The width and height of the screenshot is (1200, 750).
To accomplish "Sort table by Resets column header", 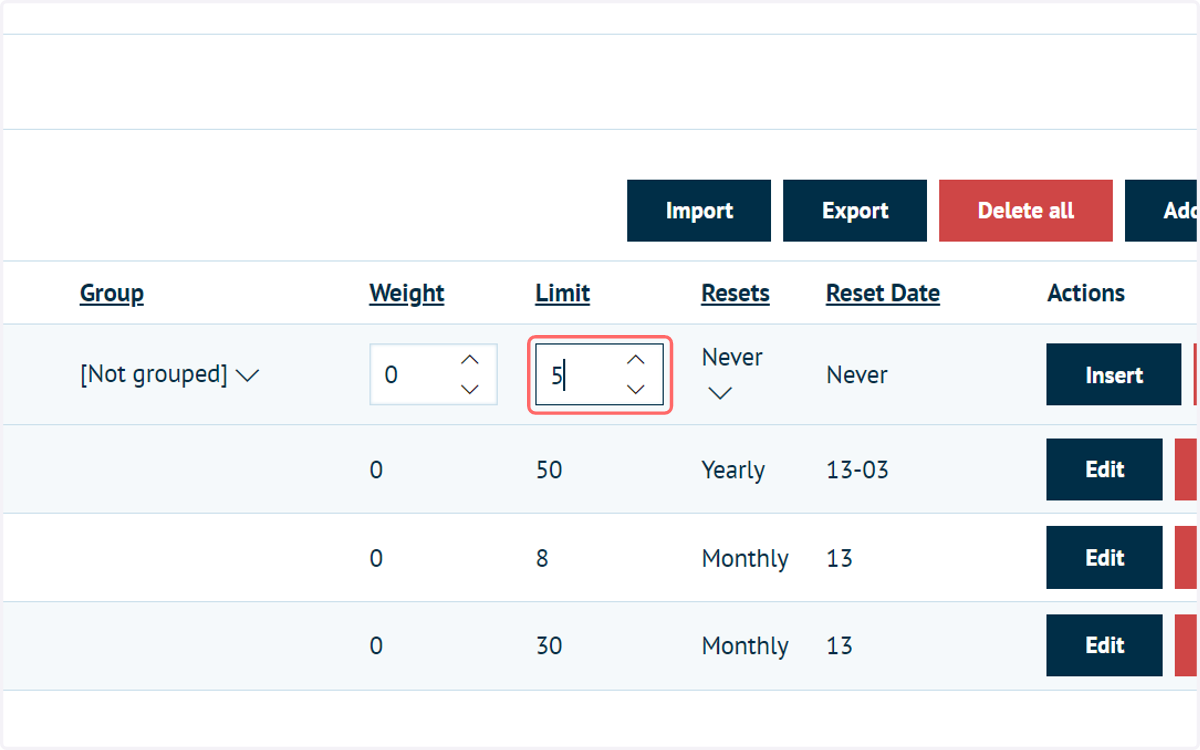I will [x=736, y=293].
